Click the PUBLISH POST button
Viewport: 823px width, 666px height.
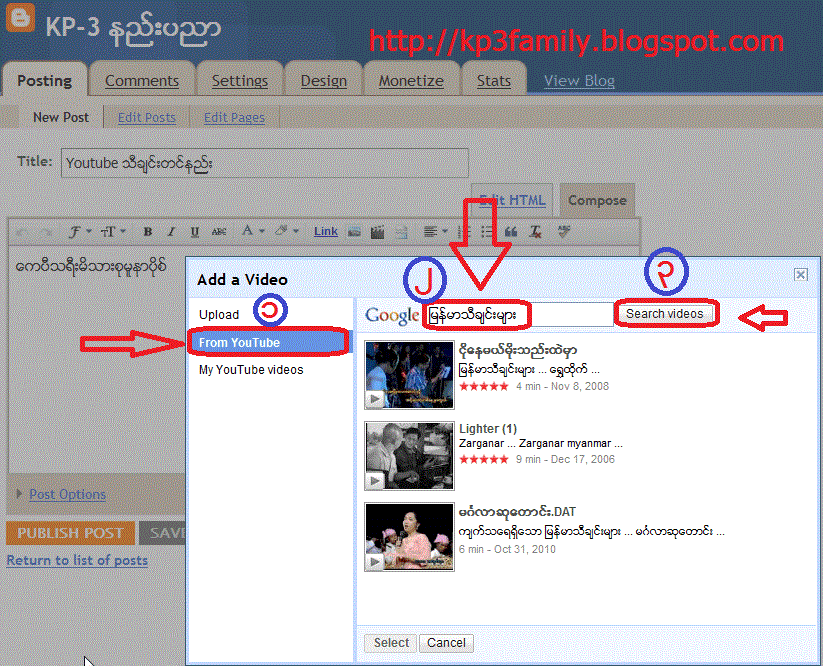point(70,533)
